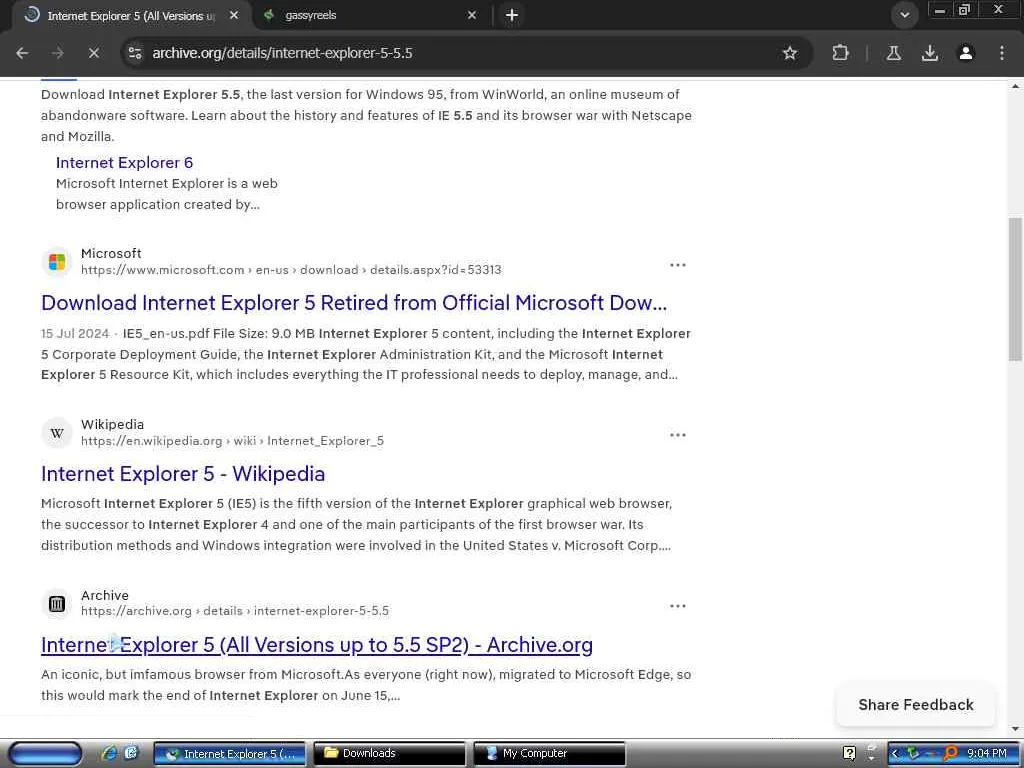View site information icon in address bar
Screen dimensions: 1024x768
pyautogui.click(x=135, y=53)
